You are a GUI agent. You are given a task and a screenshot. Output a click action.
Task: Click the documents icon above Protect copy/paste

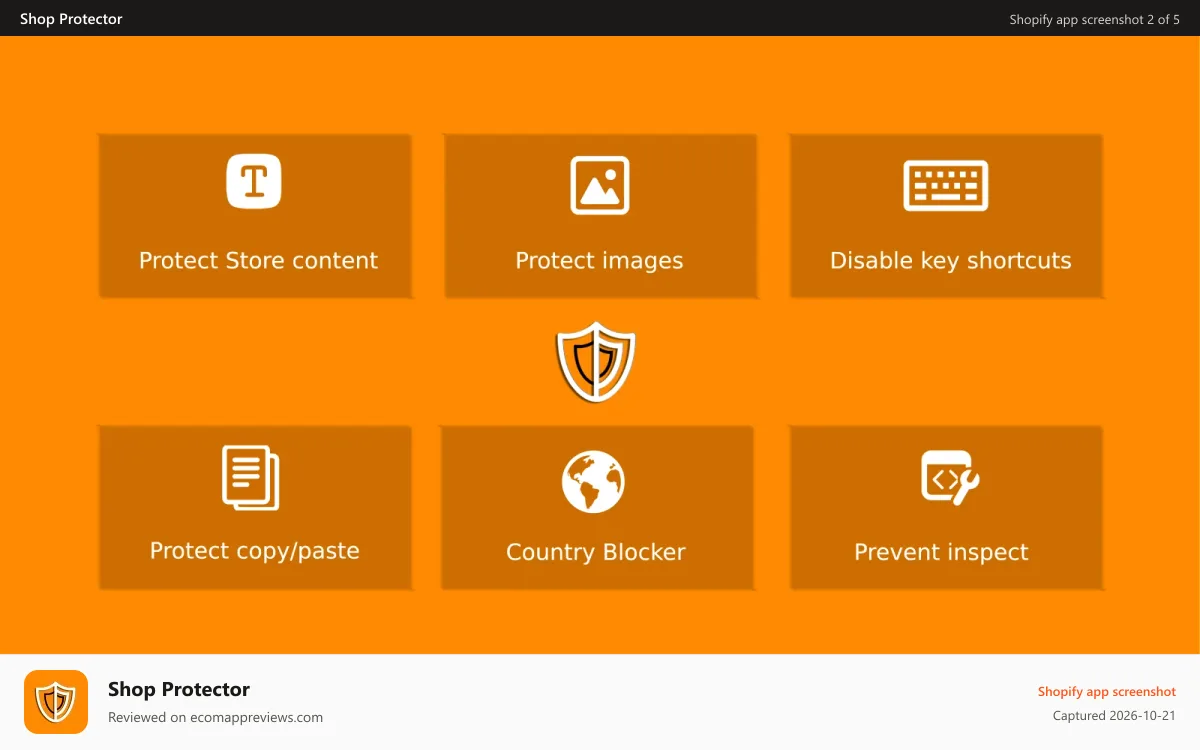pos(250,478)
